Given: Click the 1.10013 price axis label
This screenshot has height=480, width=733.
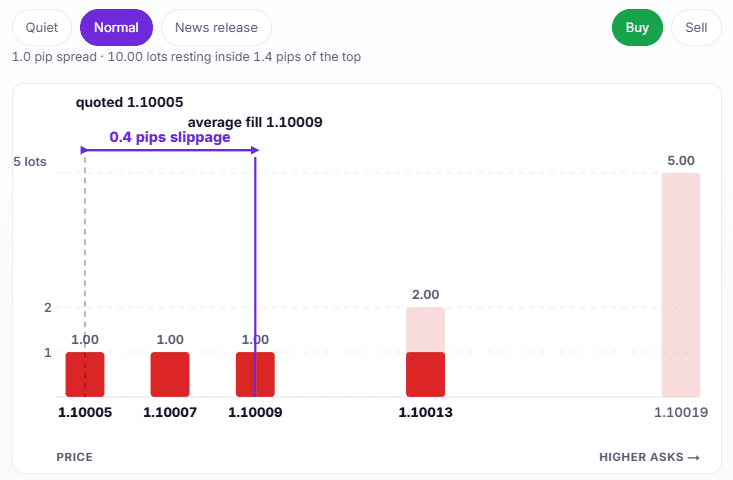Looking at the screenshot, I should pyautogui.click(x=425, y=412).
